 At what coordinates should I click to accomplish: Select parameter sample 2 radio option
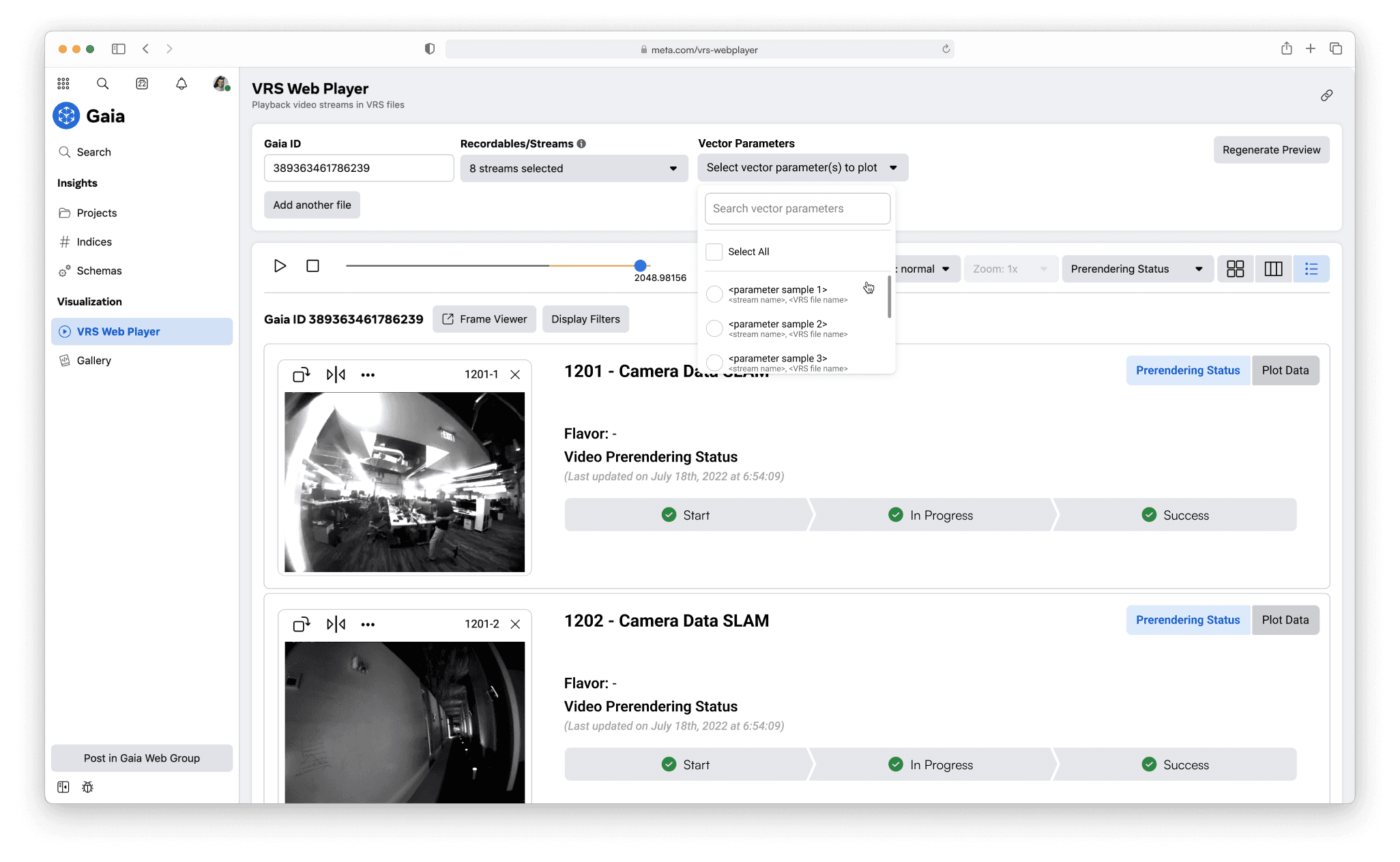[x=714, y=328]
